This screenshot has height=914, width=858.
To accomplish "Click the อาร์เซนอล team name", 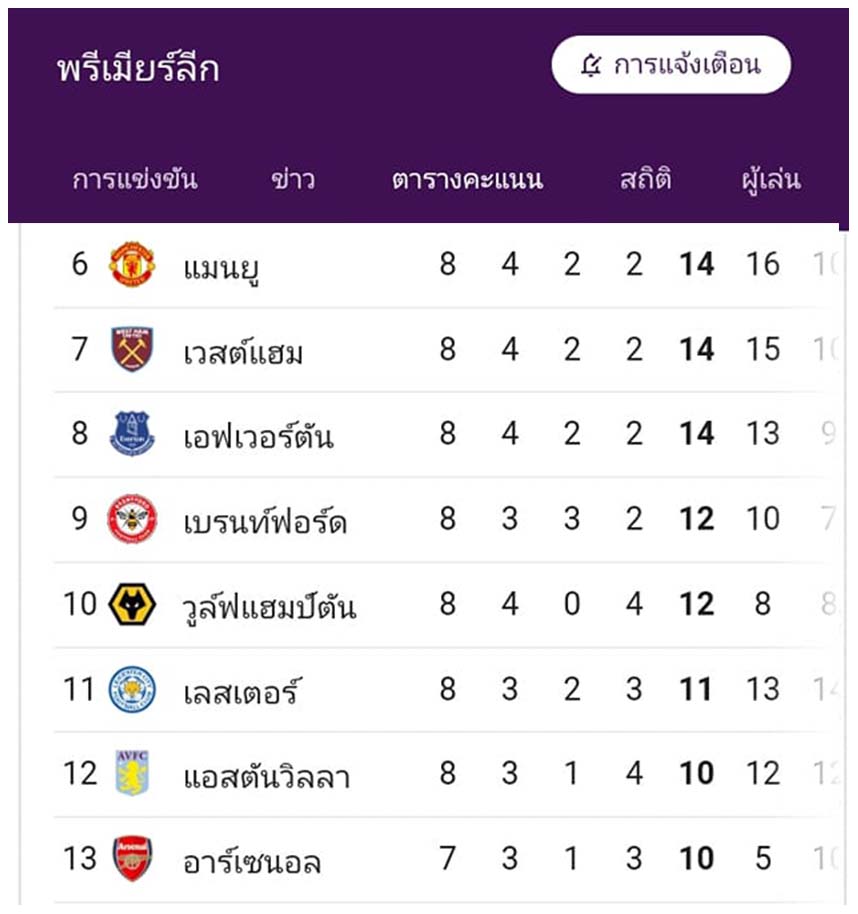I will click(252, 862).
